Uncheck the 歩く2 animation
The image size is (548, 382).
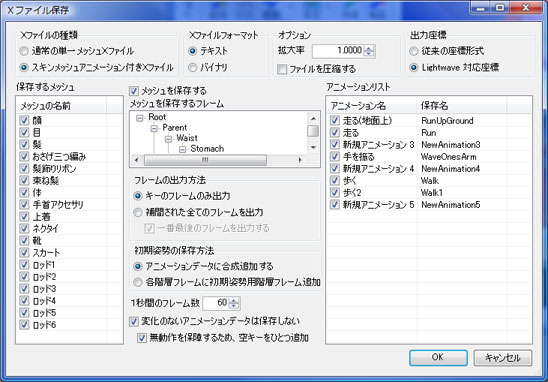[x=334, y=193]
